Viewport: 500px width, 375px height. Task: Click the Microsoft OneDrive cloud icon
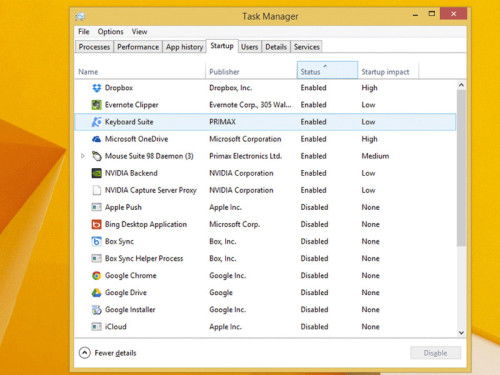[x=96, y=139]
